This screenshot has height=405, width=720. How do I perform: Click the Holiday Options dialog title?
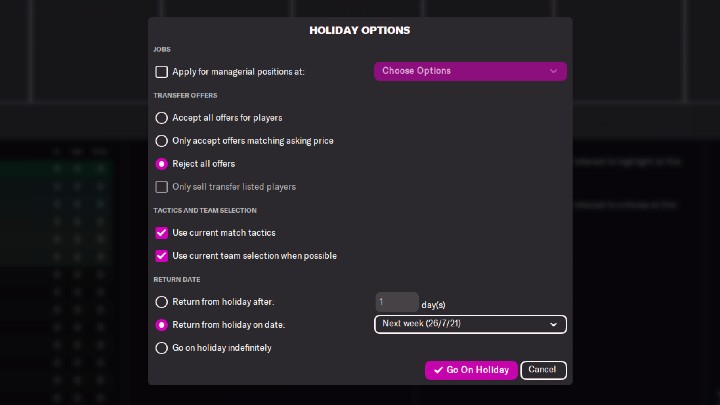(x=360, y=31)
